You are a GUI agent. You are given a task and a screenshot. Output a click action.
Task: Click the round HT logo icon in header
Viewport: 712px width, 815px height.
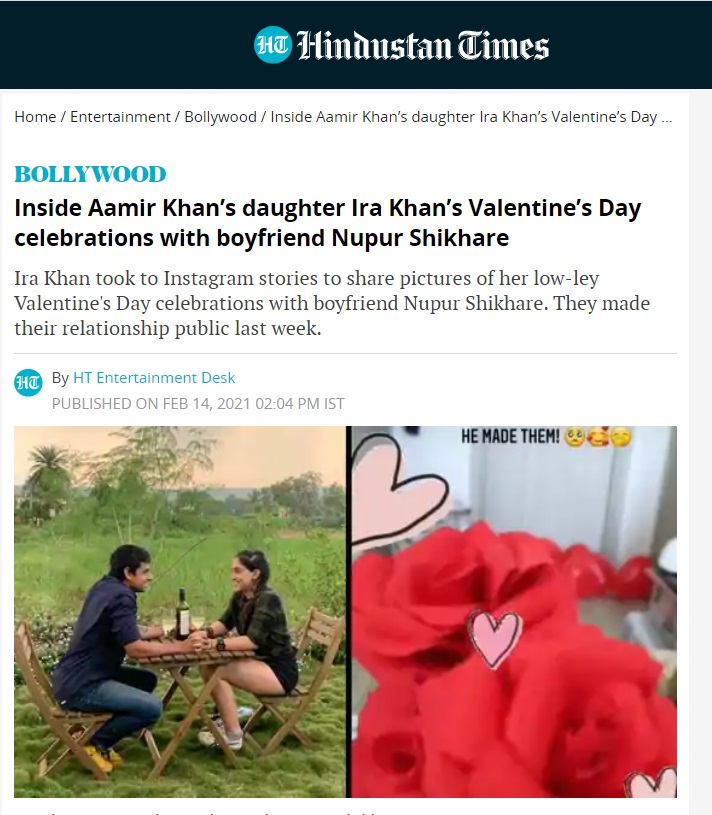[272, 45]
